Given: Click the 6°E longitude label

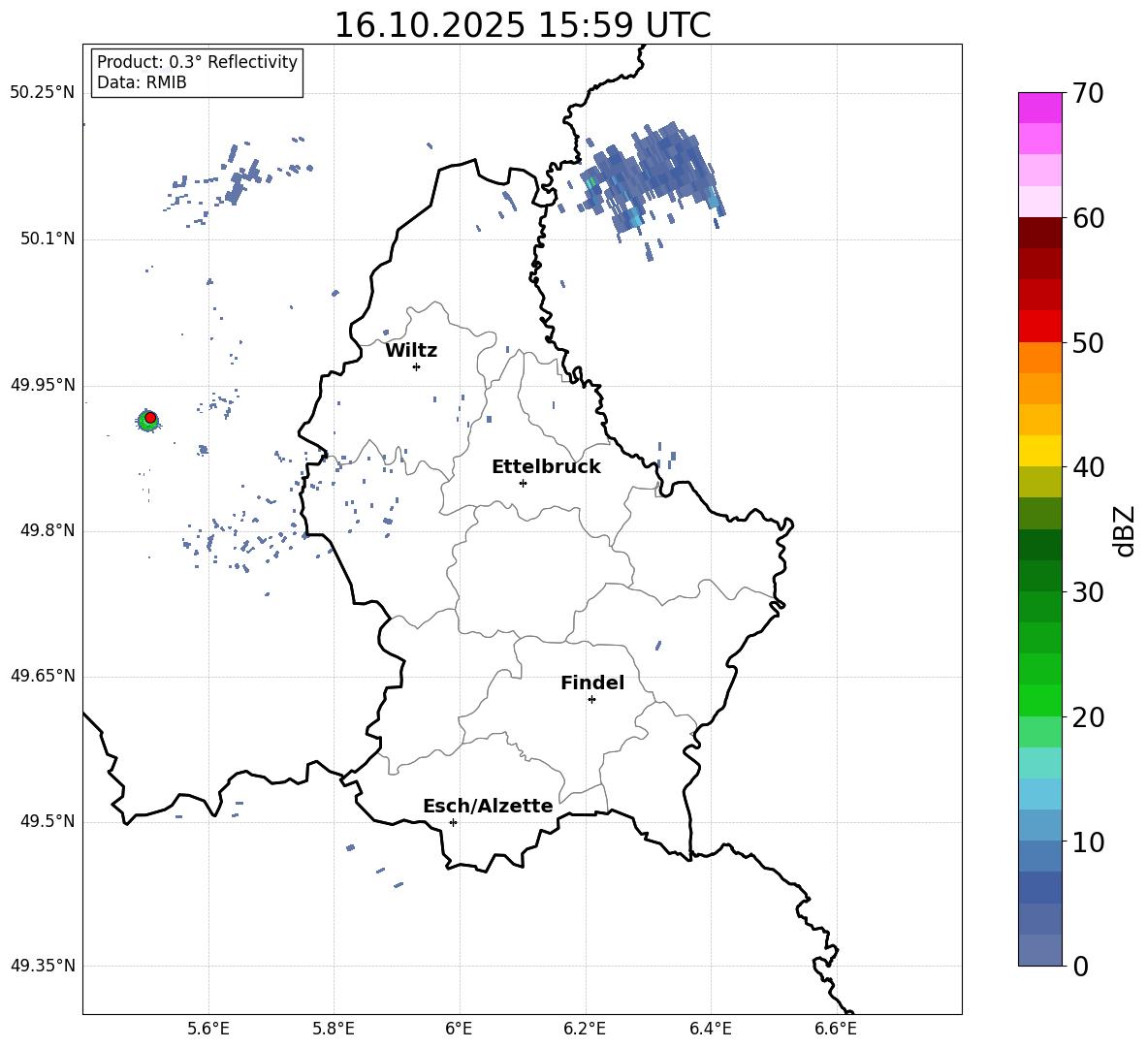Looking at the screenshot, I should [x=459, y=1029].
